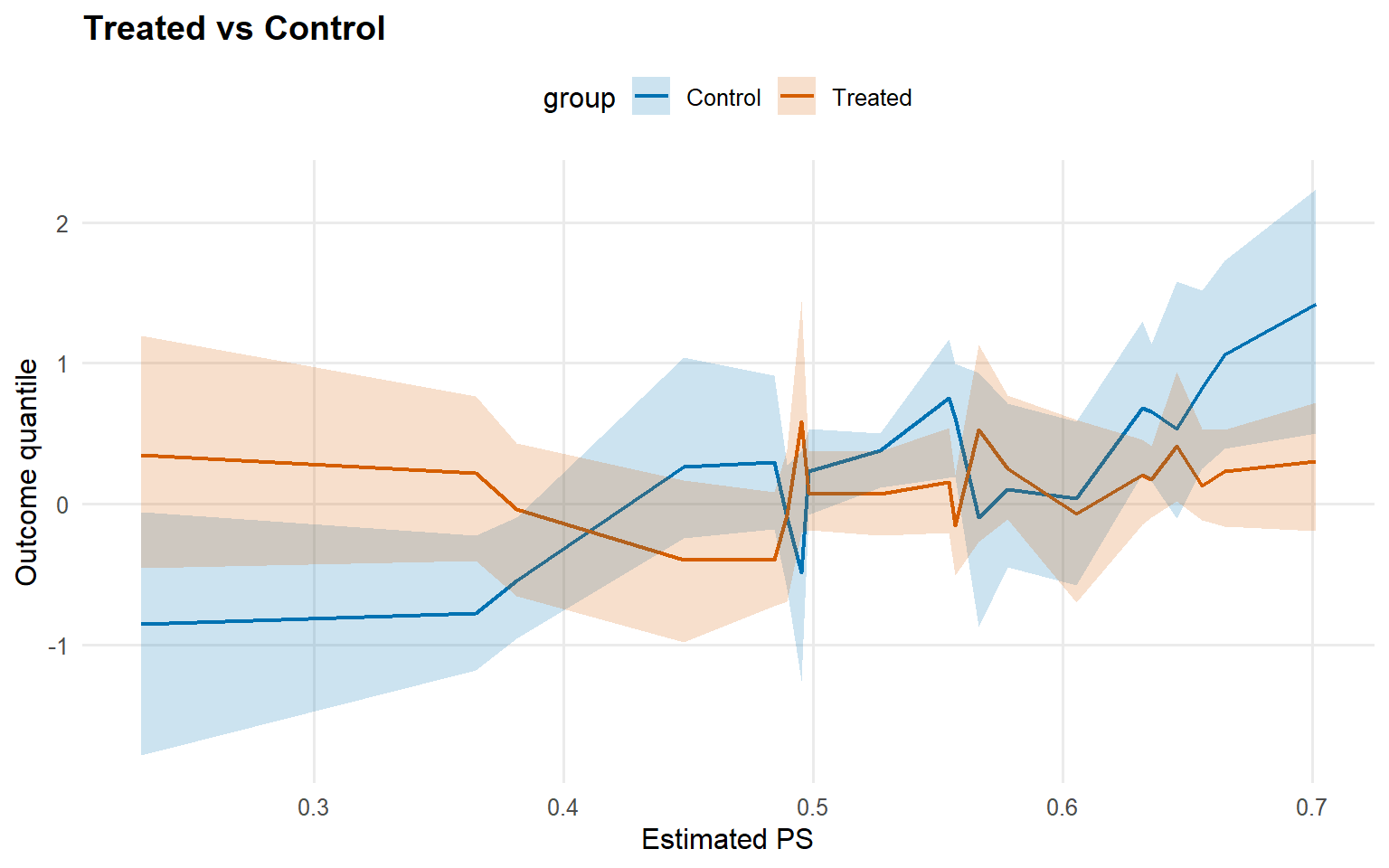This screenshot has height=868, width=1389.
Task: Click the 0.6 x-axis tick label
Action: click(1063, 807)
